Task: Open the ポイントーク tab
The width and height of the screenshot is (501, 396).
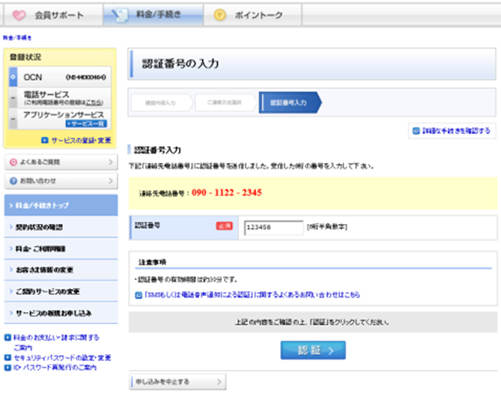Action: pos(253,15)
